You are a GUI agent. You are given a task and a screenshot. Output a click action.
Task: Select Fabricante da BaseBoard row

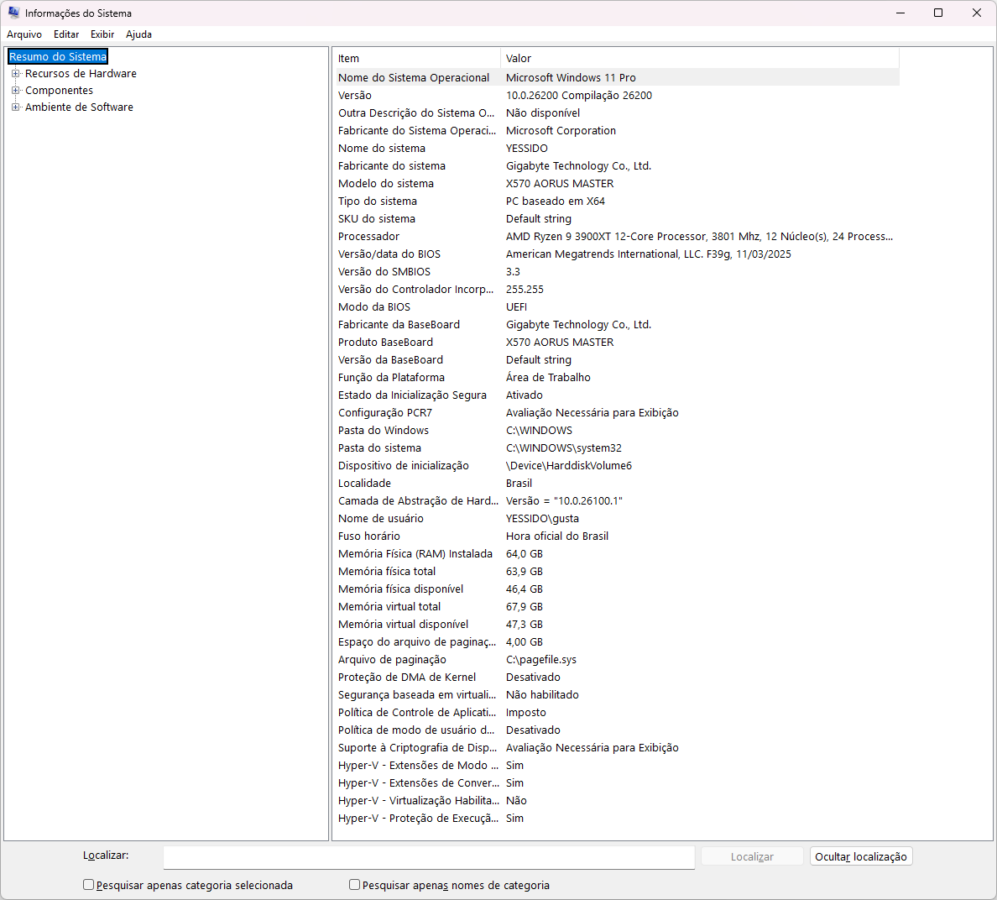click(x=617, y=324)
